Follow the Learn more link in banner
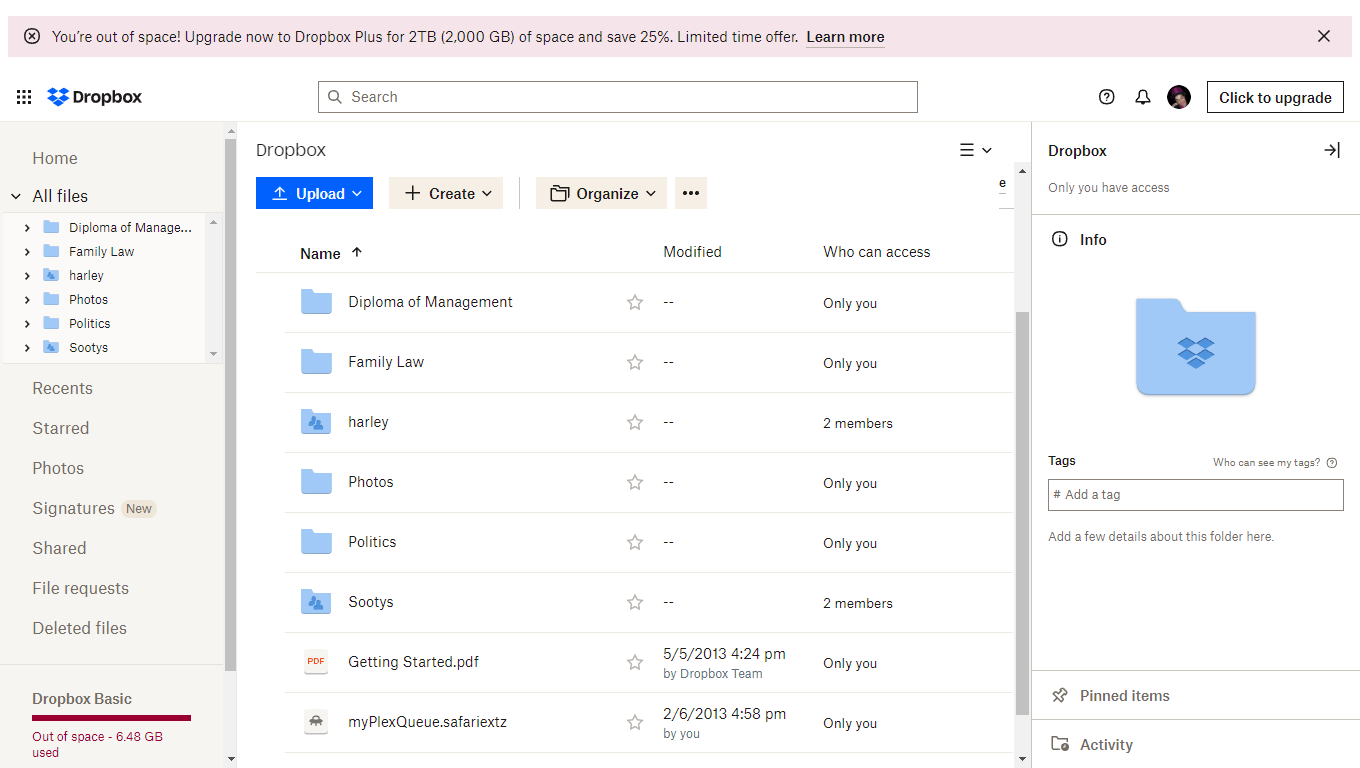Image resolution: width=1360 pixels, height=768 pixels. point(845,37)
